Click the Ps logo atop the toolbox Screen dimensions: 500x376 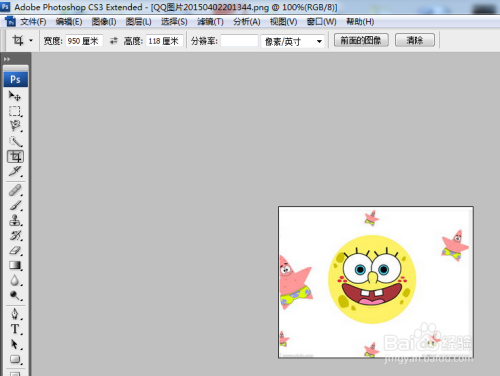pyautogui.click(x=15, y=79)
